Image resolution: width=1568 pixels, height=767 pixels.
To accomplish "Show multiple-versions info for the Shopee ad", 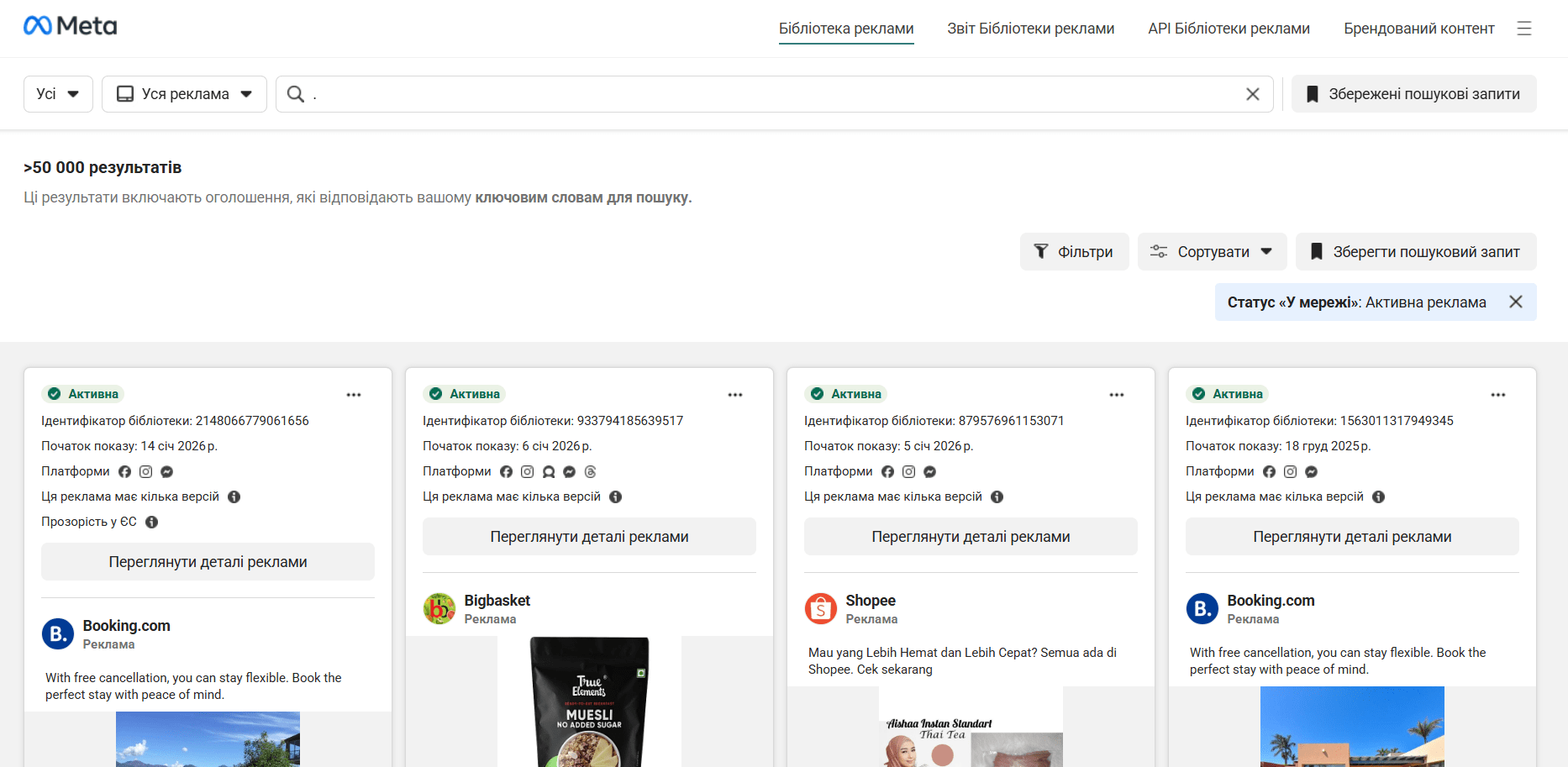I will (997, 497).
